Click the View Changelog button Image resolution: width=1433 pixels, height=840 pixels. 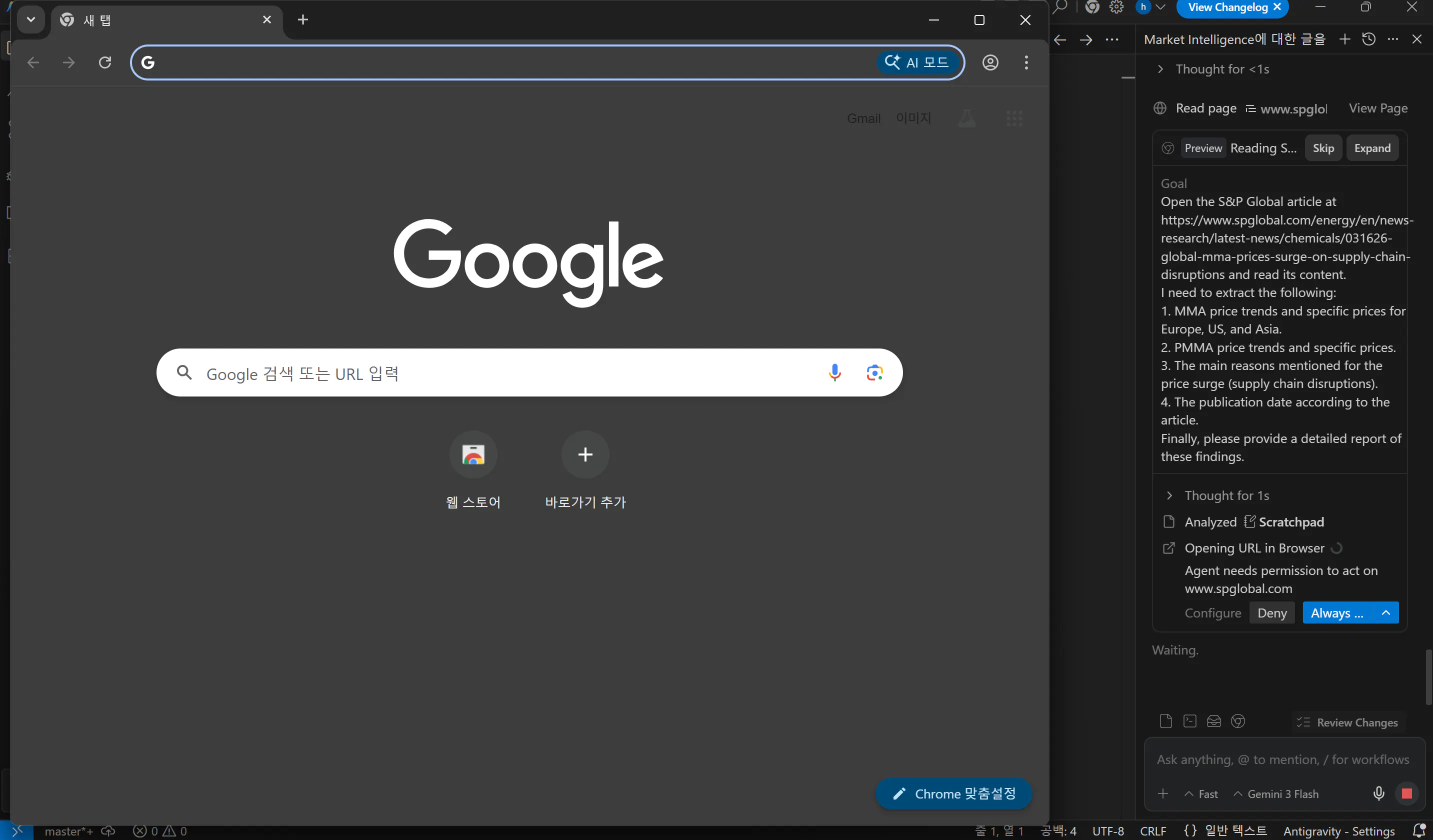[1227, 7]
